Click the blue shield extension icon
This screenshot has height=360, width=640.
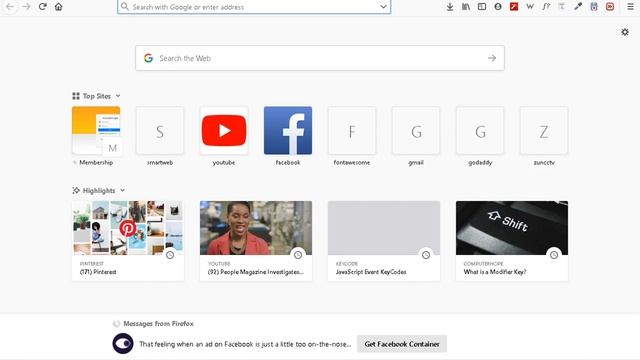[x=594, y=7]
